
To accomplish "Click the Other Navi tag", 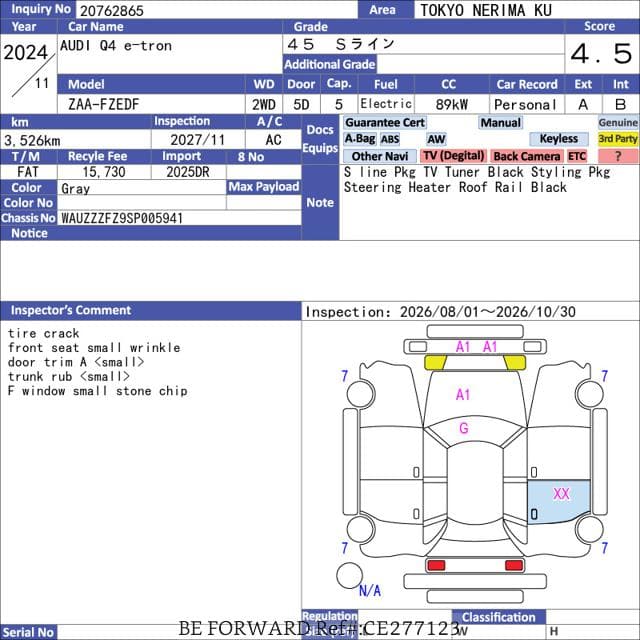I will click(380, 156).
